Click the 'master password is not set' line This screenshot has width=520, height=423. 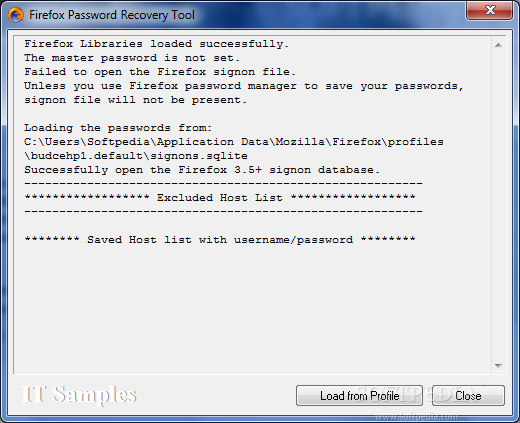[x=132, y=58]
